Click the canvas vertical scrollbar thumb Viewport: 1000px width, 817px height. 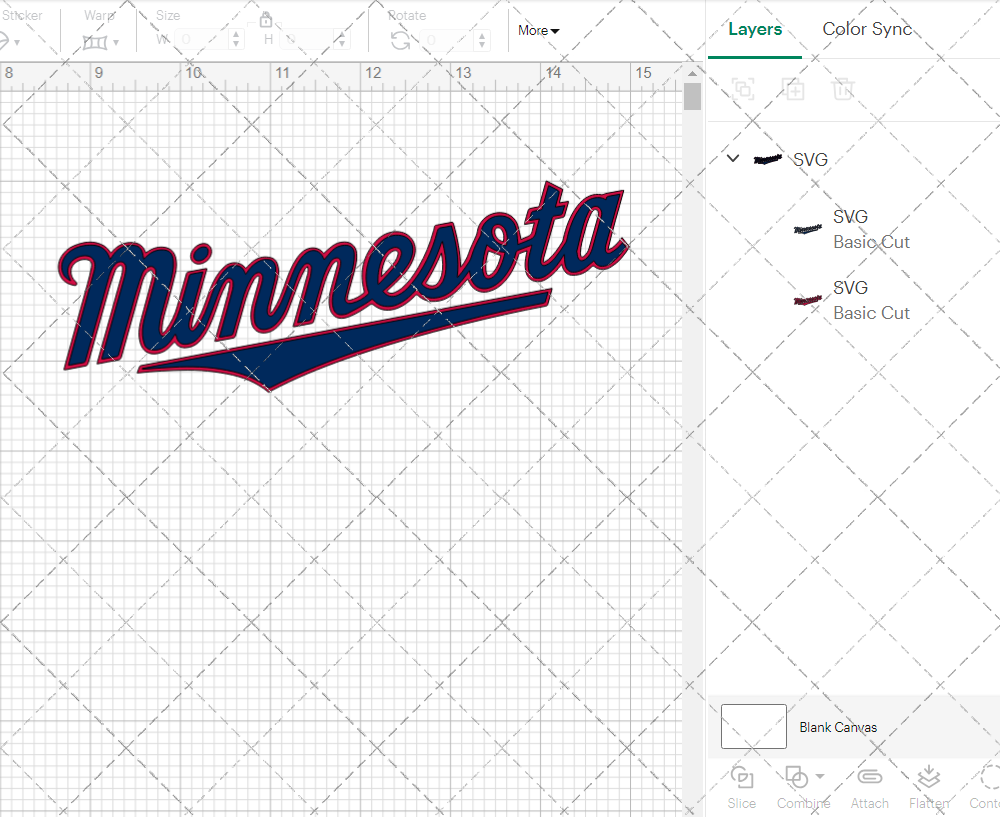click(692, 97)
